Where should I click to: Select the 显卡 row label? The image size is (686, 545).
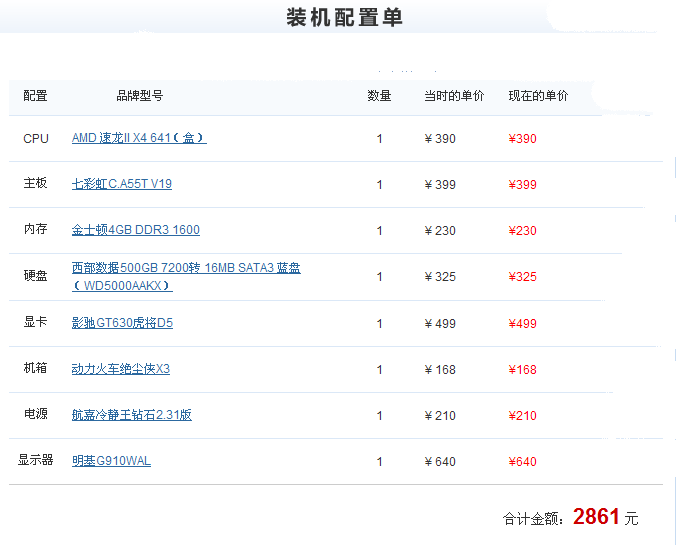click(35, 322)
